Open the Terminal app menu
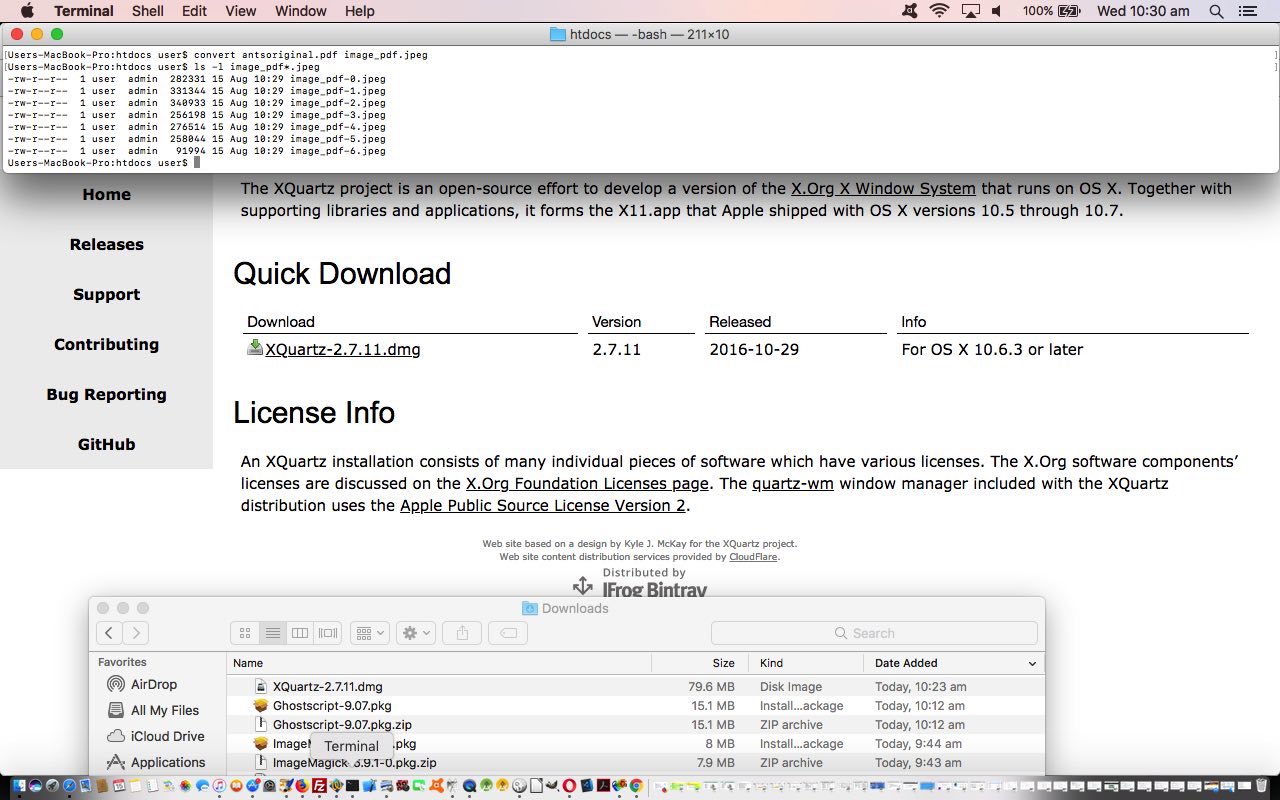 click(x=84, y=11)
